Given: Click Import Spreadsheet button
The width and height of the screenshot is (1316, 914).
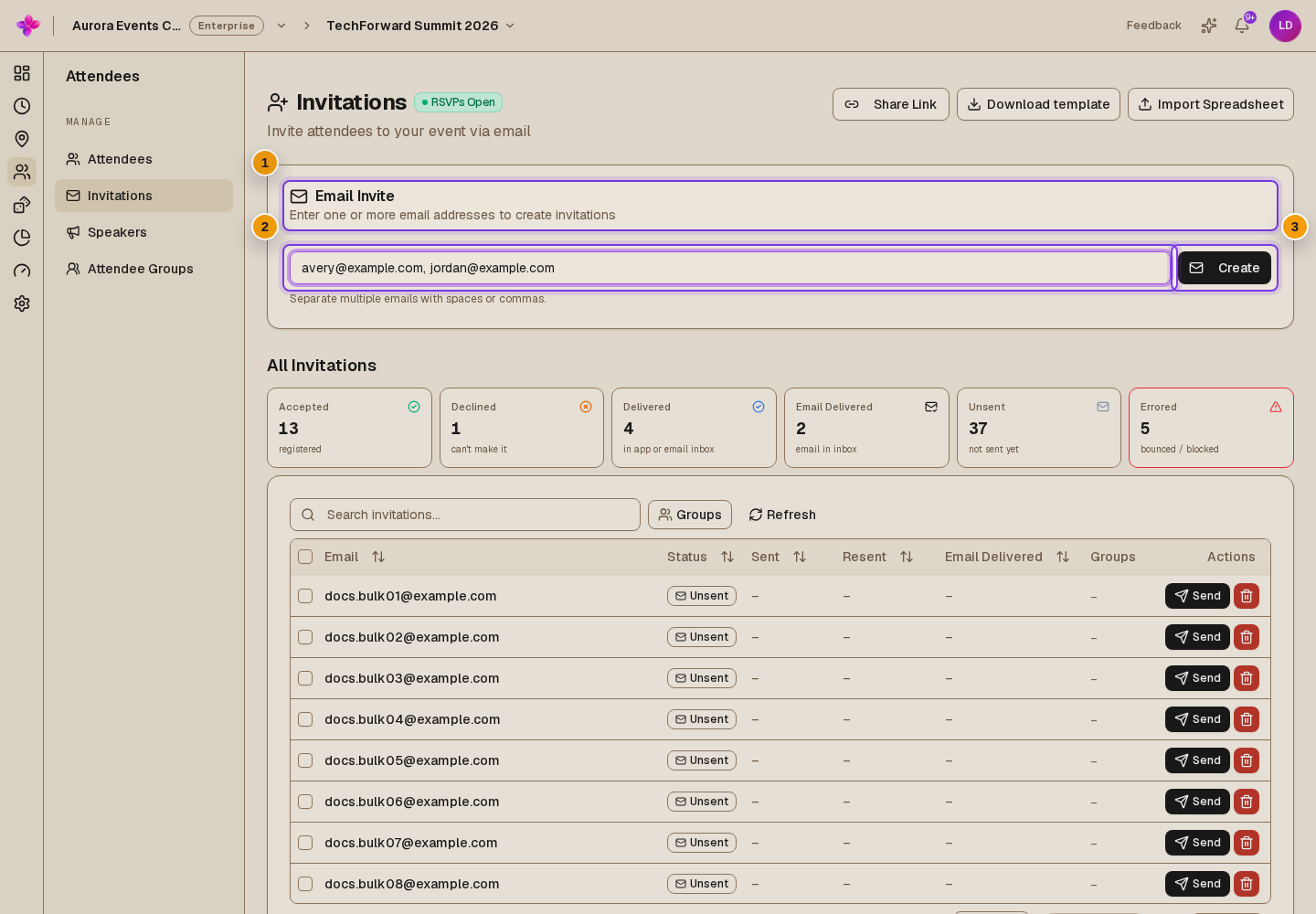Looking at the screenshot, I should click(1211, 104).
